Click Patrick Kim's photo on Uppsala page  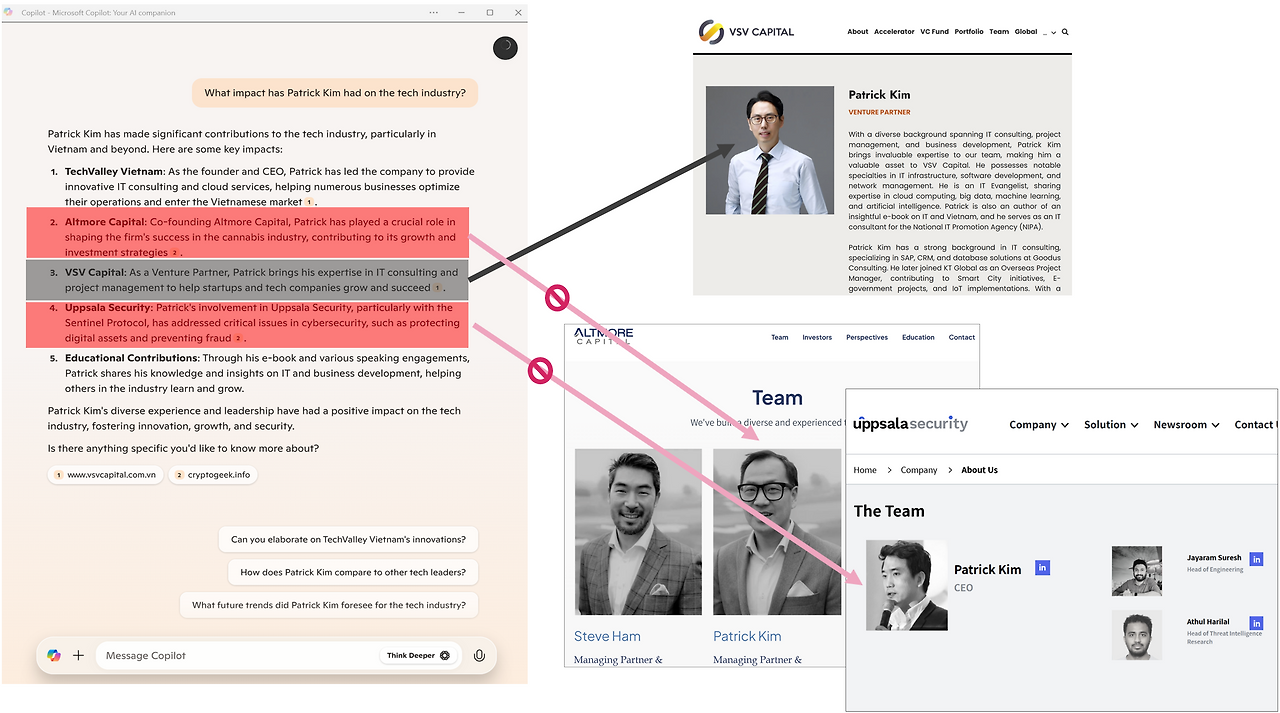pos(907,585)
